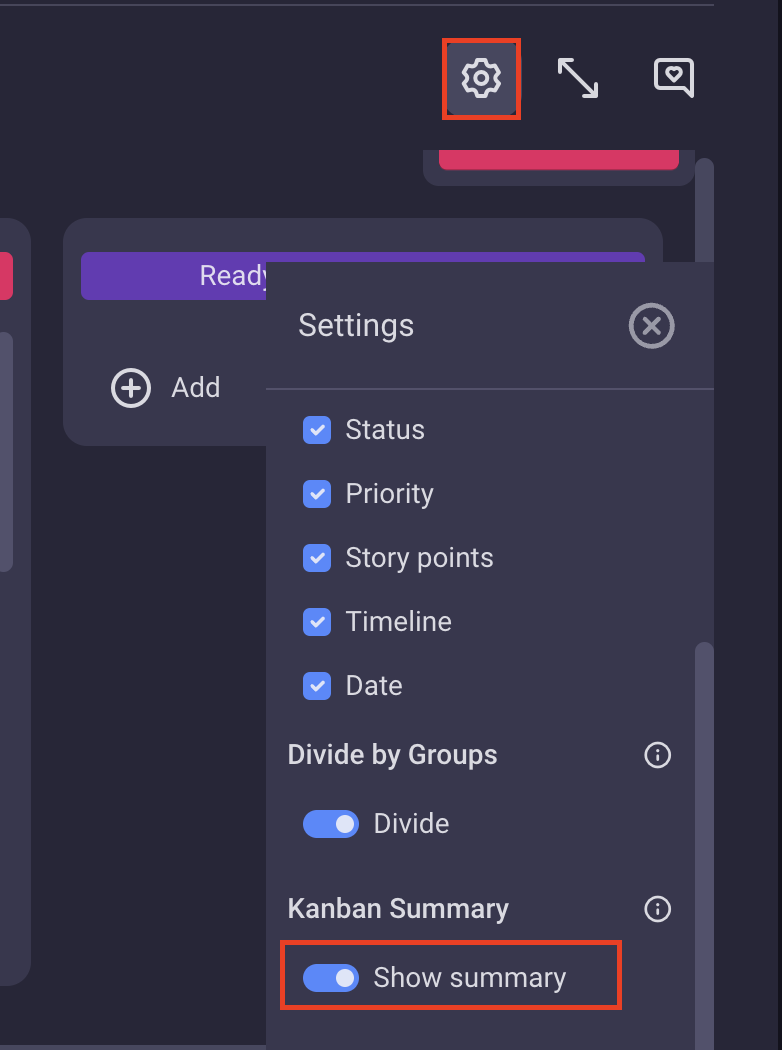Turn off the Divide toggle
Screen dimensions: 782x1050
tap(331, 824)
